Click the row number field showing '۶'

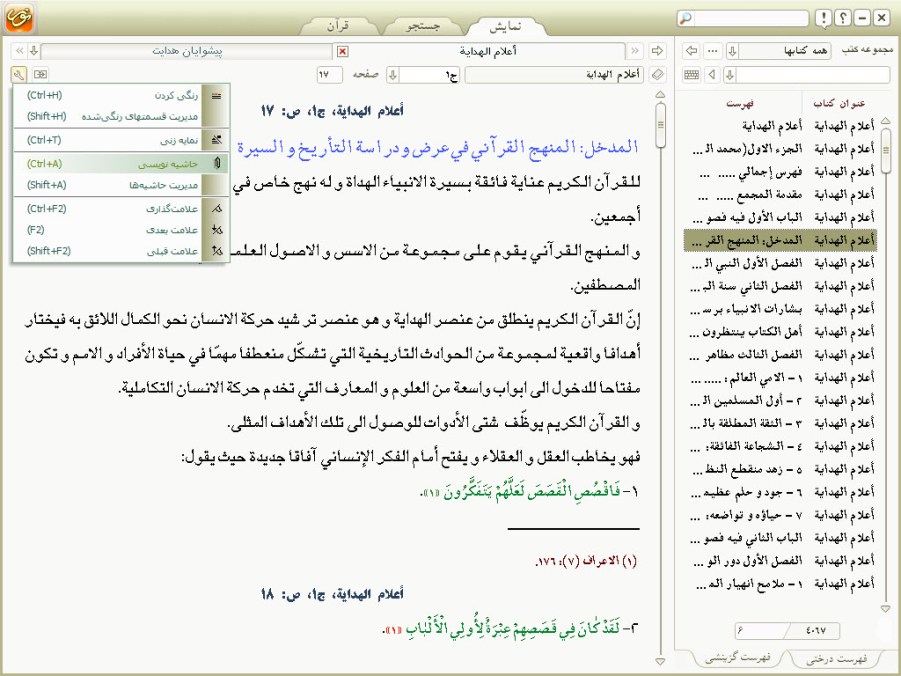click(762, 631)
